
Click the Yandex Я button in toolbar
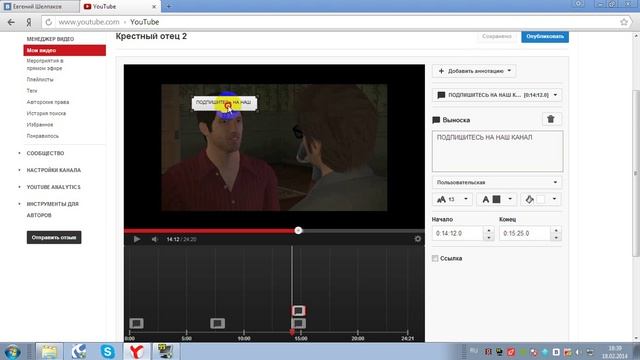coord(29,22)
